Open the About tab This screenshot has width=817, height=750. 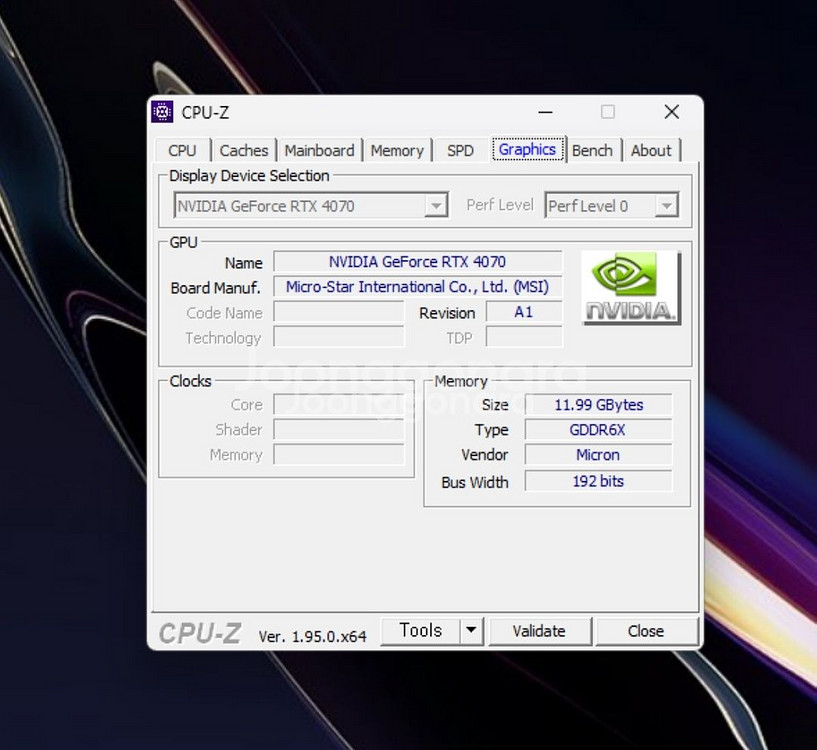(651, 151)
